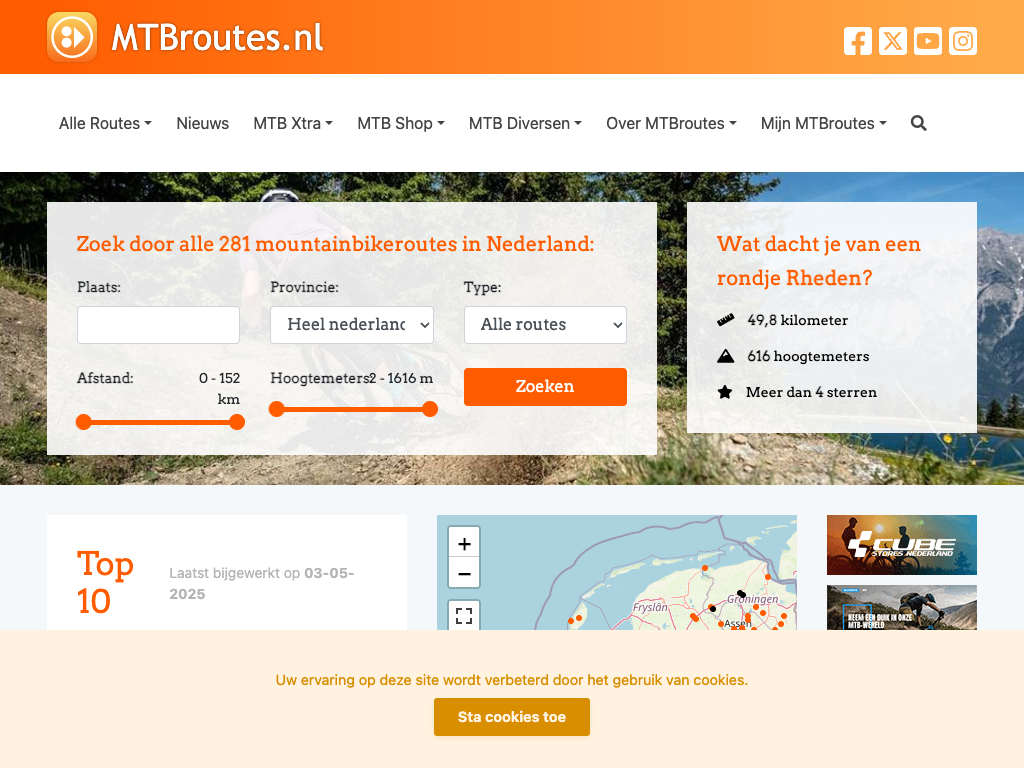1024x768 pixels.
Task: Click the star icon beside Meer dan 4 sterren
Action: (725, 392)
